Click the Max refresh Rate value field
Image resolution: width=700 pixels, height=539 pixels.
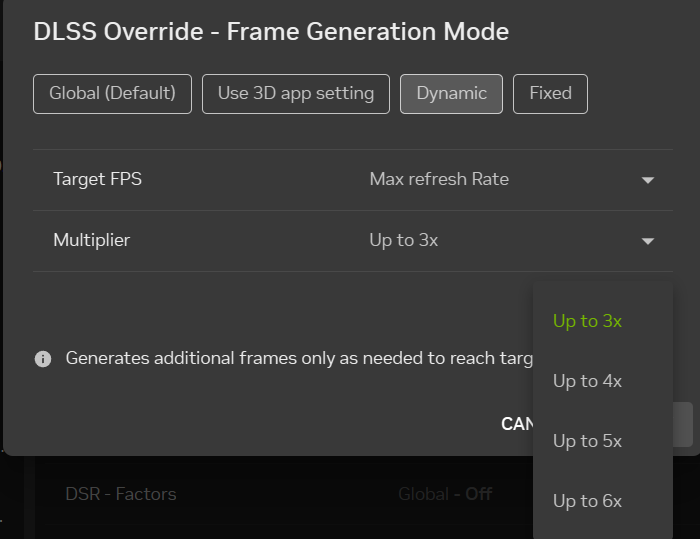(x=439, y=180)
